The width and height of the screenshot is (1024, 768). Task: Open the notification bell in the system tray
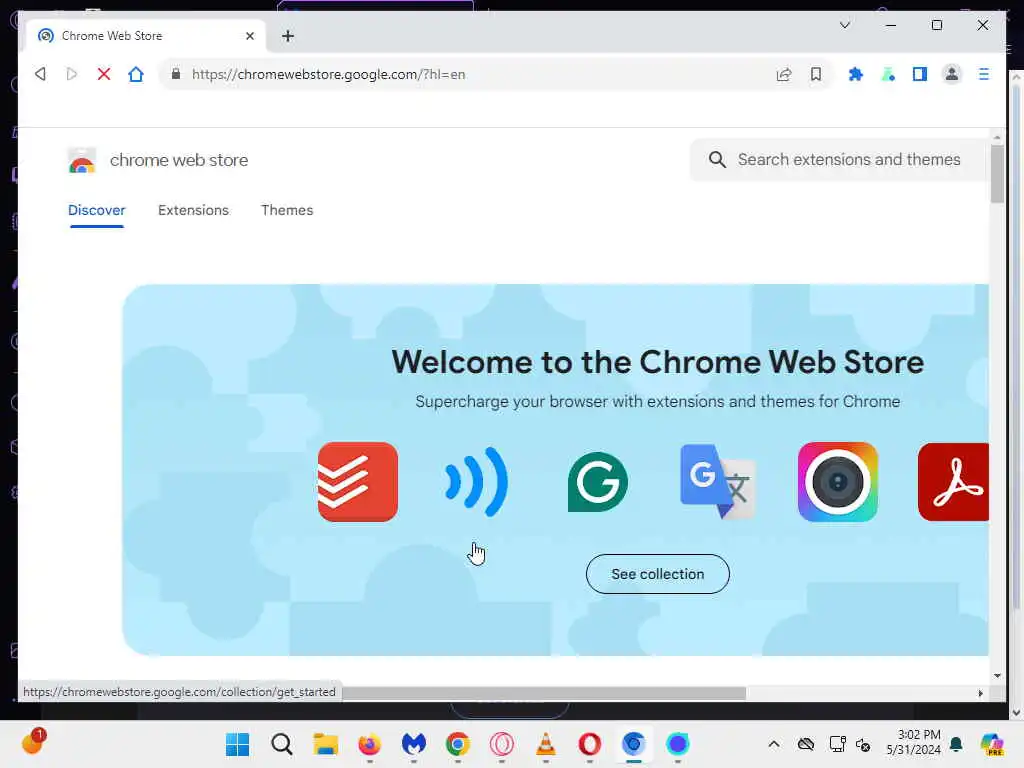pos(957,744)
